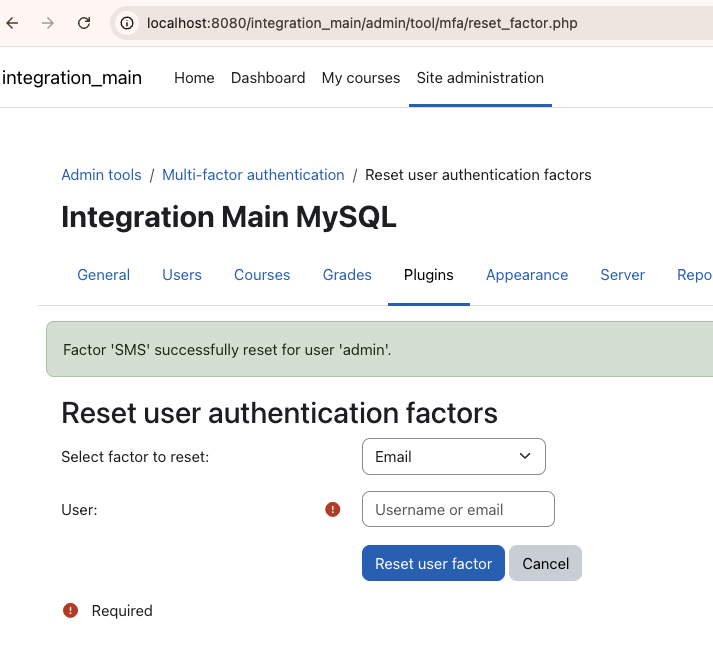Click the browser back arrow
This screenshot has height=649, width=713.
12,23
